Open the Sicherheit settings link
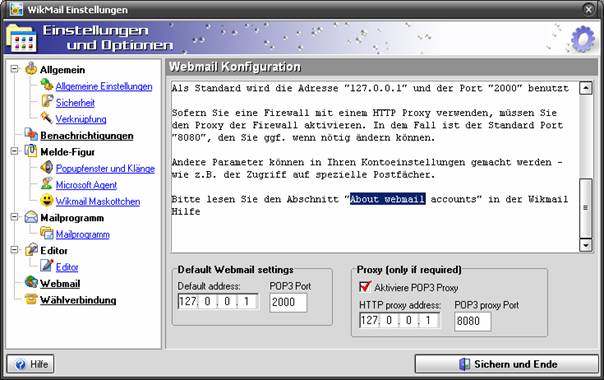The height and width of the screenshot is (380, 604). (x=75, y=103)
